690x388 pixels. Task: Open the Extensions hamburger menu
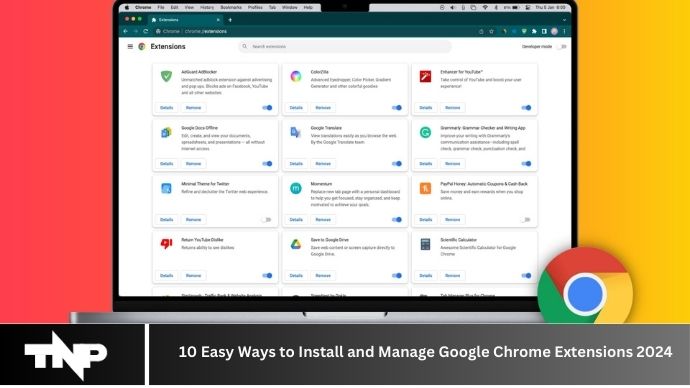[x=130, y=47]
